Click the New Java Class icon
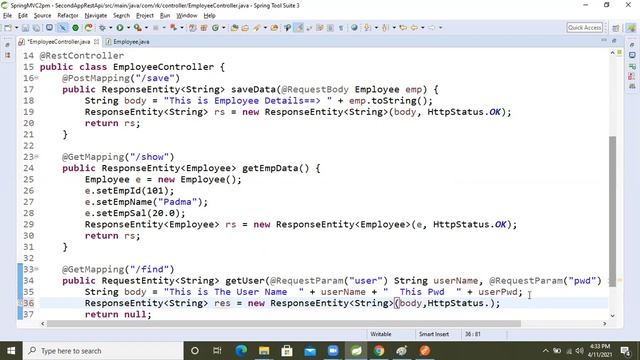 tap(215, 28)
